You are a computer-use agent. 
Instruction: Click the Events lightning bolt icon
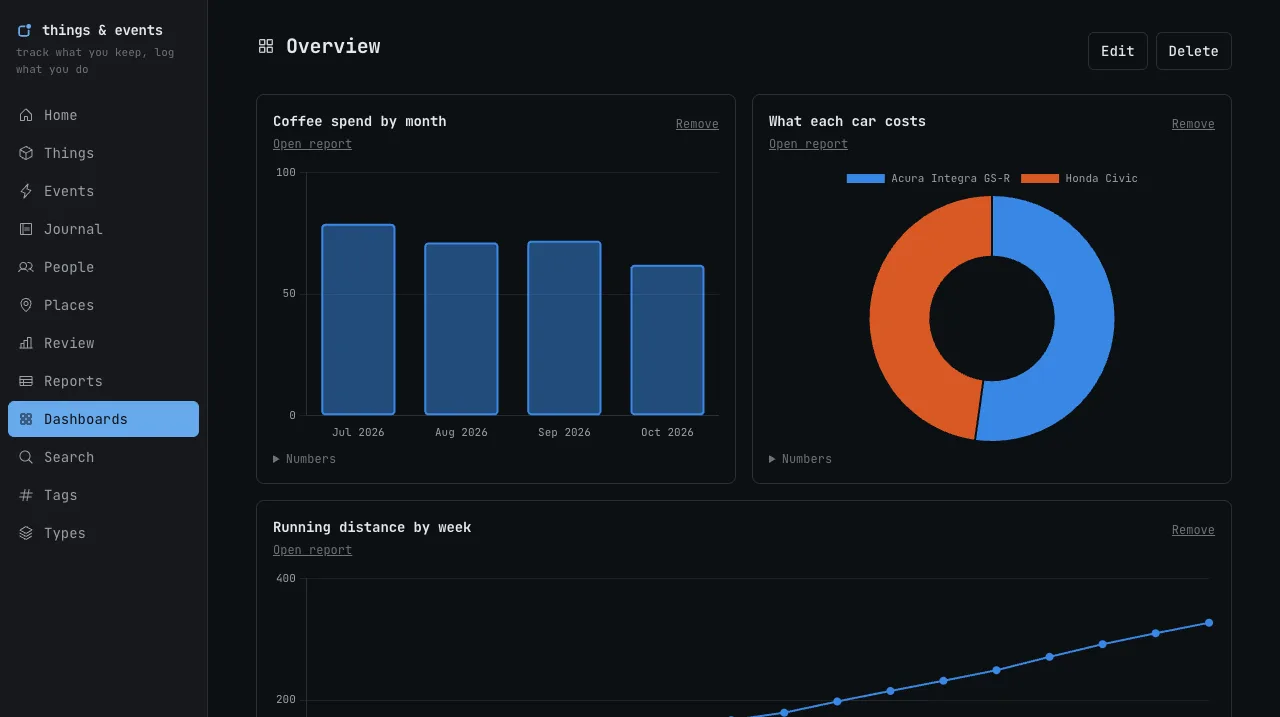[x=26, y=191]
